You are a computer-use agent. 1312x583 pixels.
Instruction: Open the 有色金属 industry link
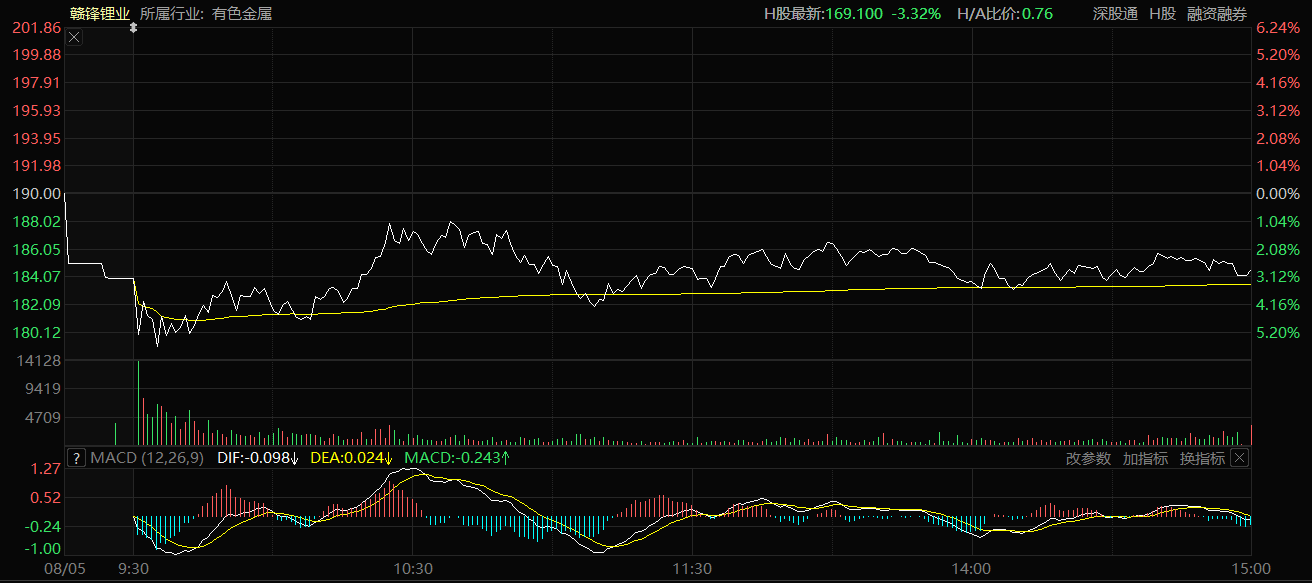(242, 14)
